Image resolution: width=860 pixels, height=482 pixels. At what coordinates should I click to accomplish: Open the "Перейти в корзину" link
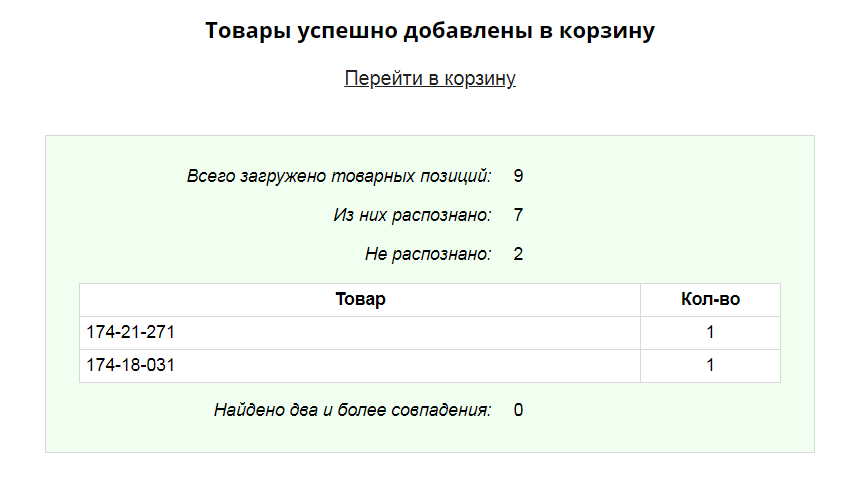click(x=430, y=79)
